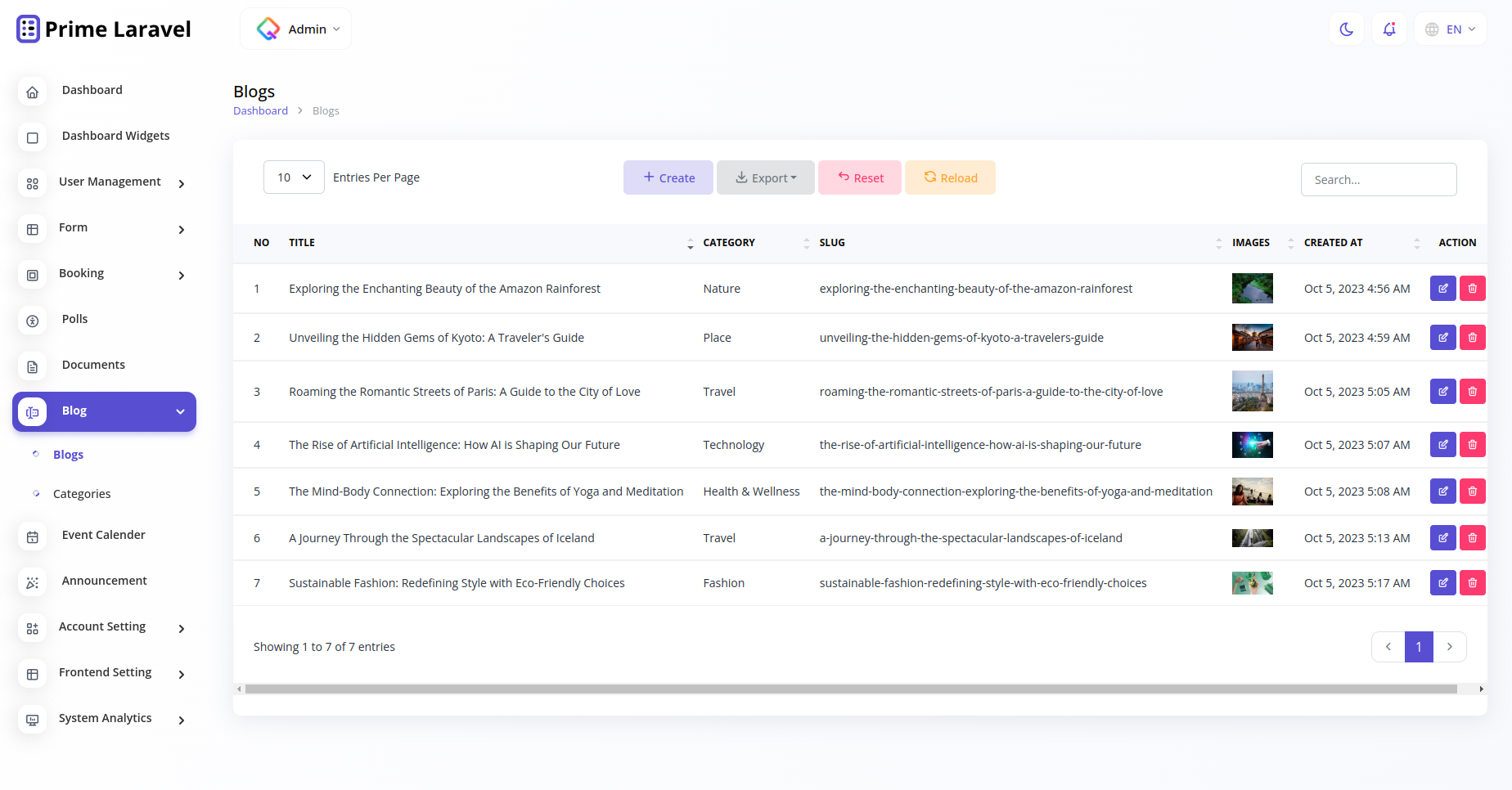Open the Entries Per Page selector
The width and height of the screenshot is (1512, 790).
[x=293, y=177]
